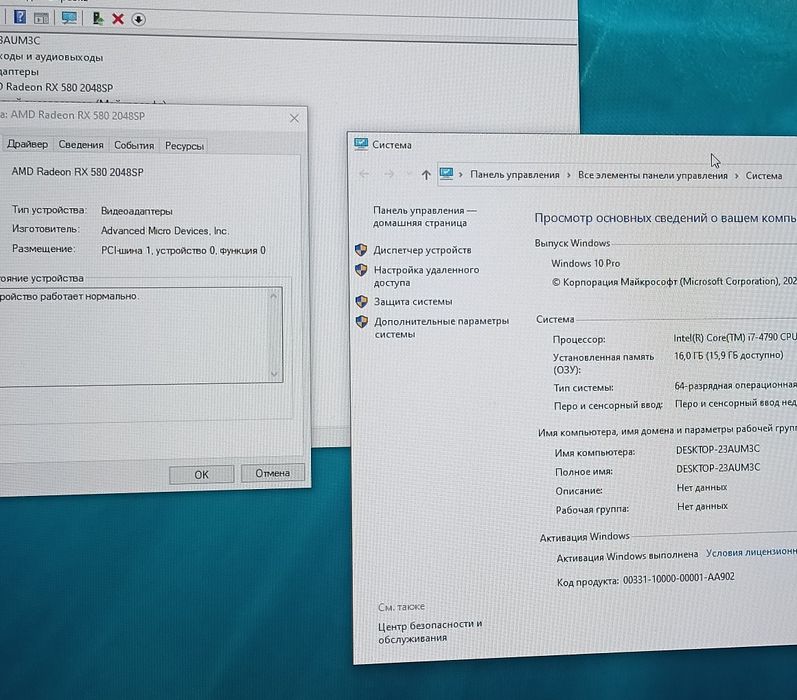Click Нет данных next to Рабочая группа
797x700 pixels.
point(702,506)
